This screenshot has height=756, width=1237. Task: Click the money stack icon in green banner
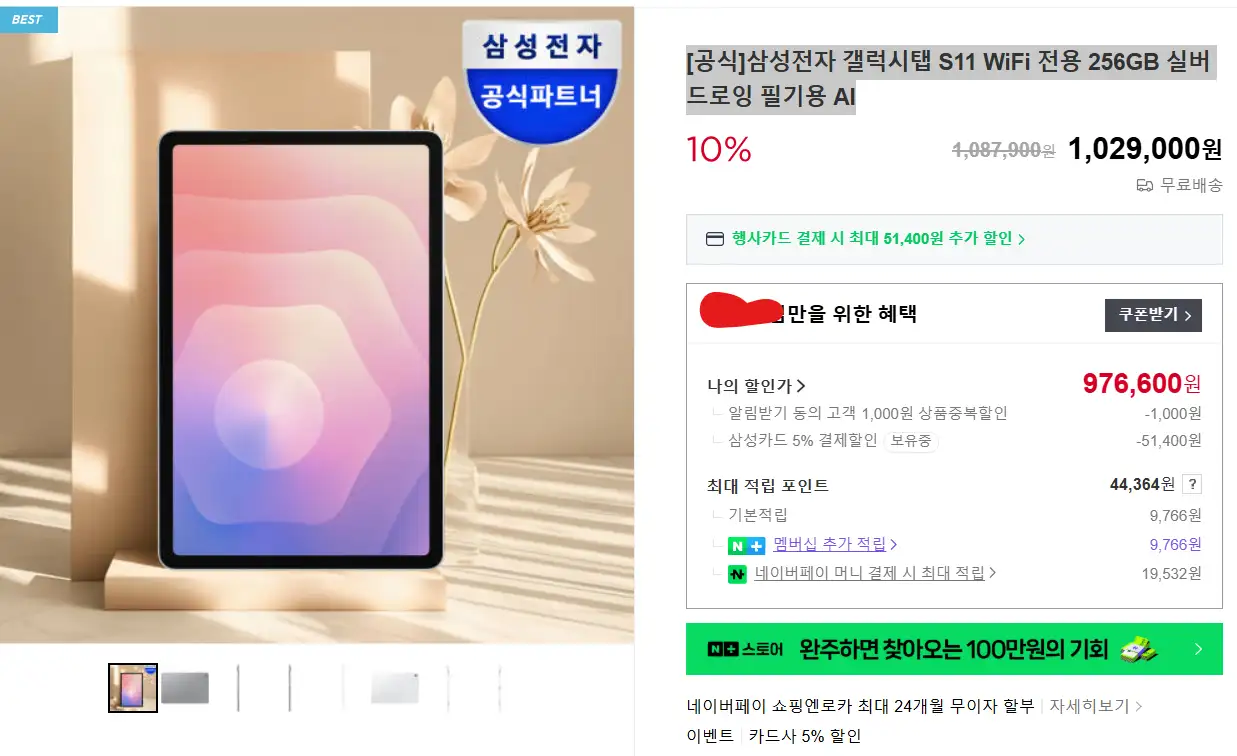point(1139,649)
